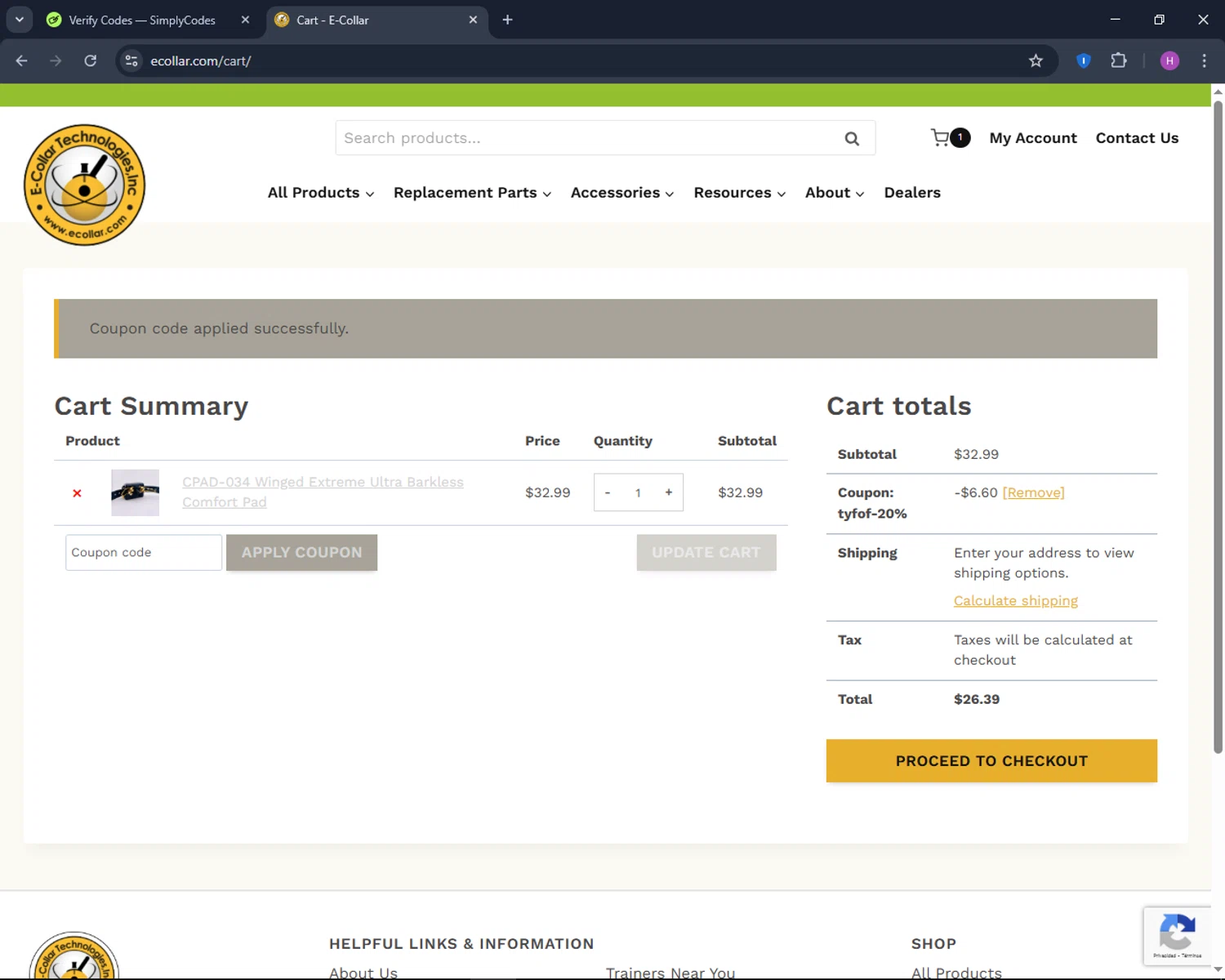1225x980 pixels.
Task: Open the Dealers page
Action: pos(912,193)
